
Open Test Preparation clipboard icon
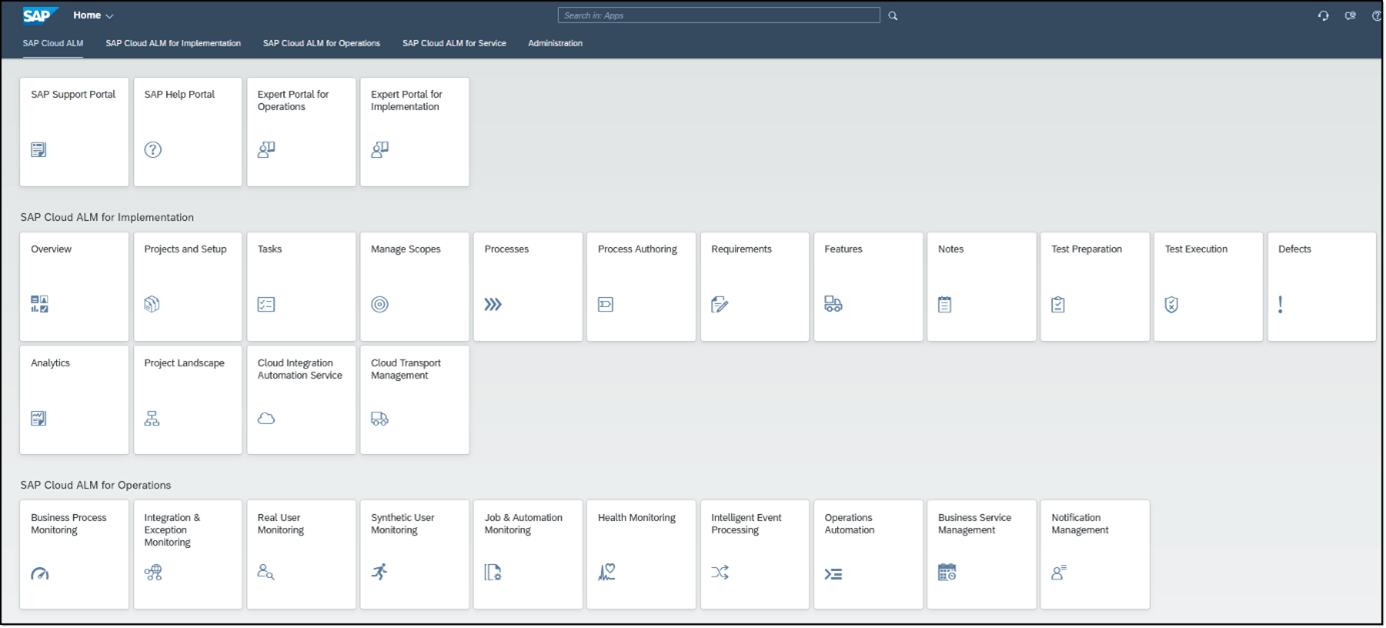(x=1058, y=304)
